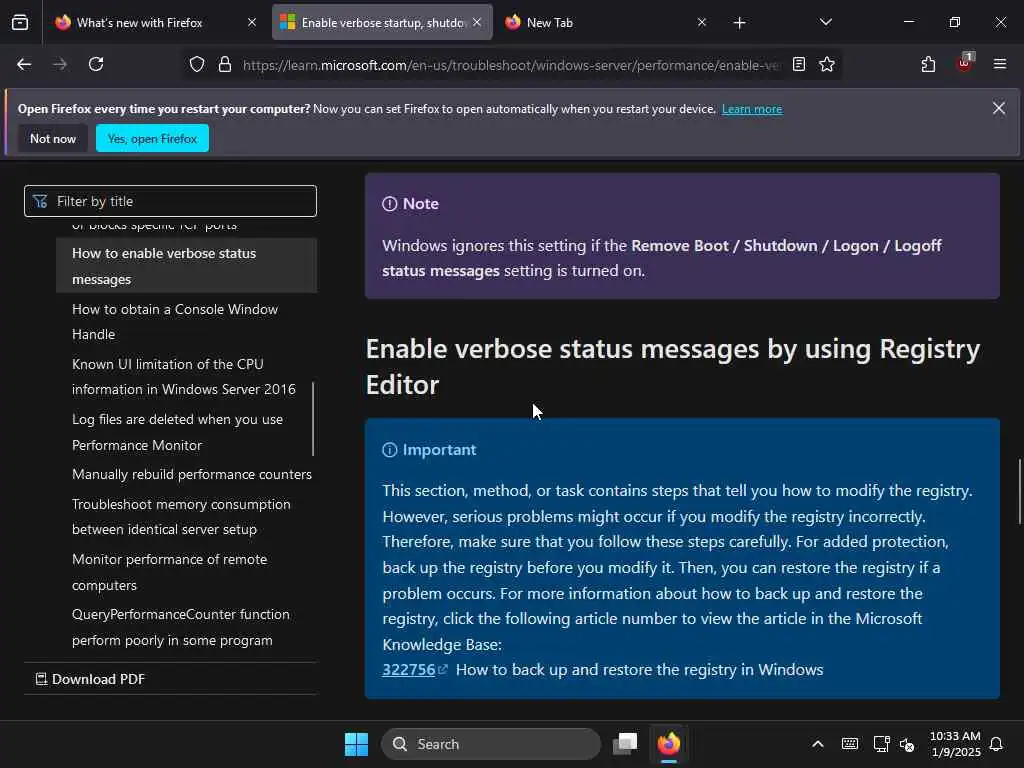The image size is (1024, 768).
Task: Click the muted volume tray icon
Action: 907,744
